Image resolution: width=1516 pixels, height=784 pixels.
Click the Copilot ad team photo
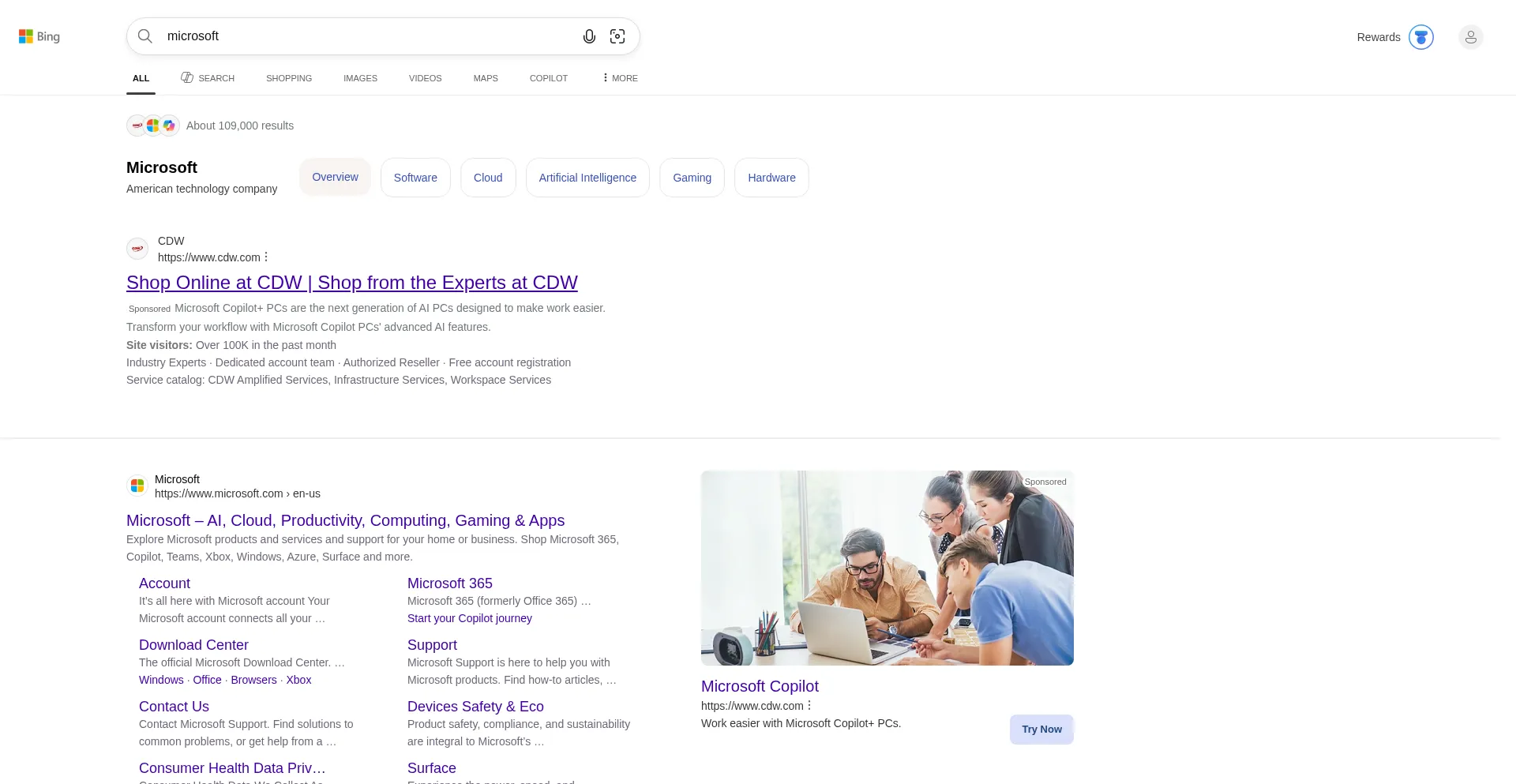click(x=887, y=568)
